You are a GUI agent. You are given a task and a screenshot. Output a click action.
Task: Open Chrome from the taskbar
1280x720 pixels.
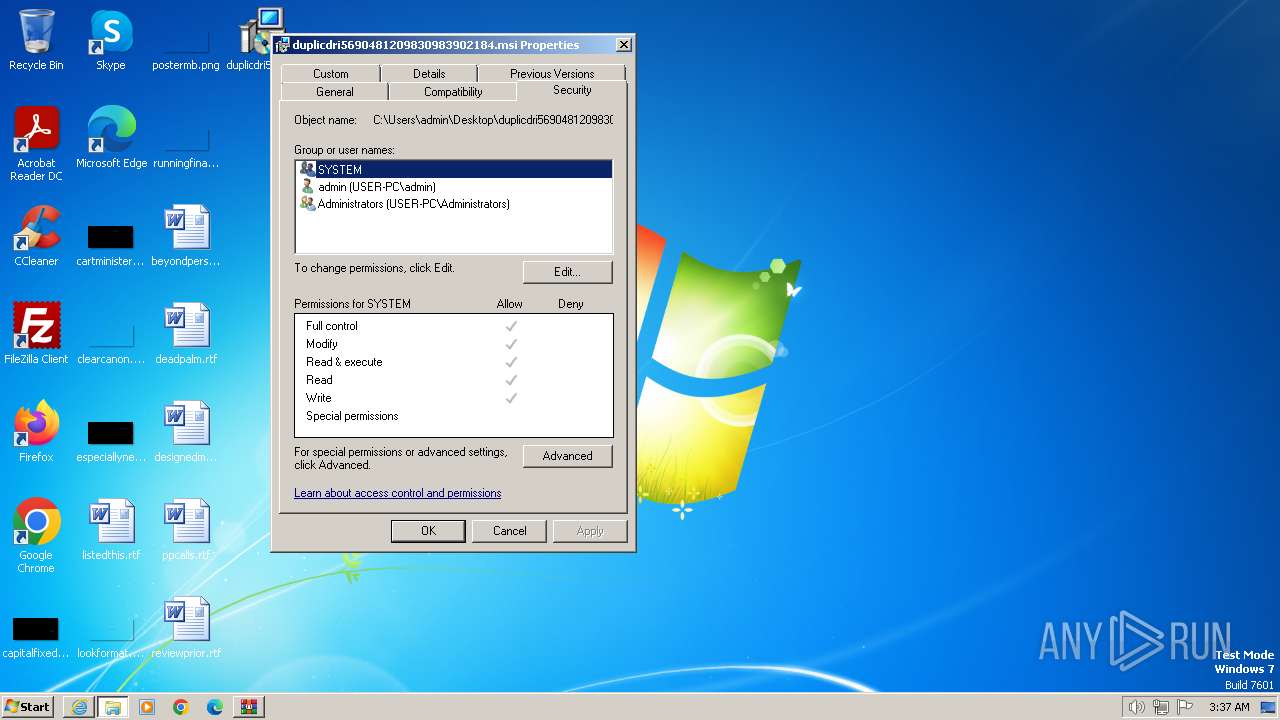coord(181,707)
